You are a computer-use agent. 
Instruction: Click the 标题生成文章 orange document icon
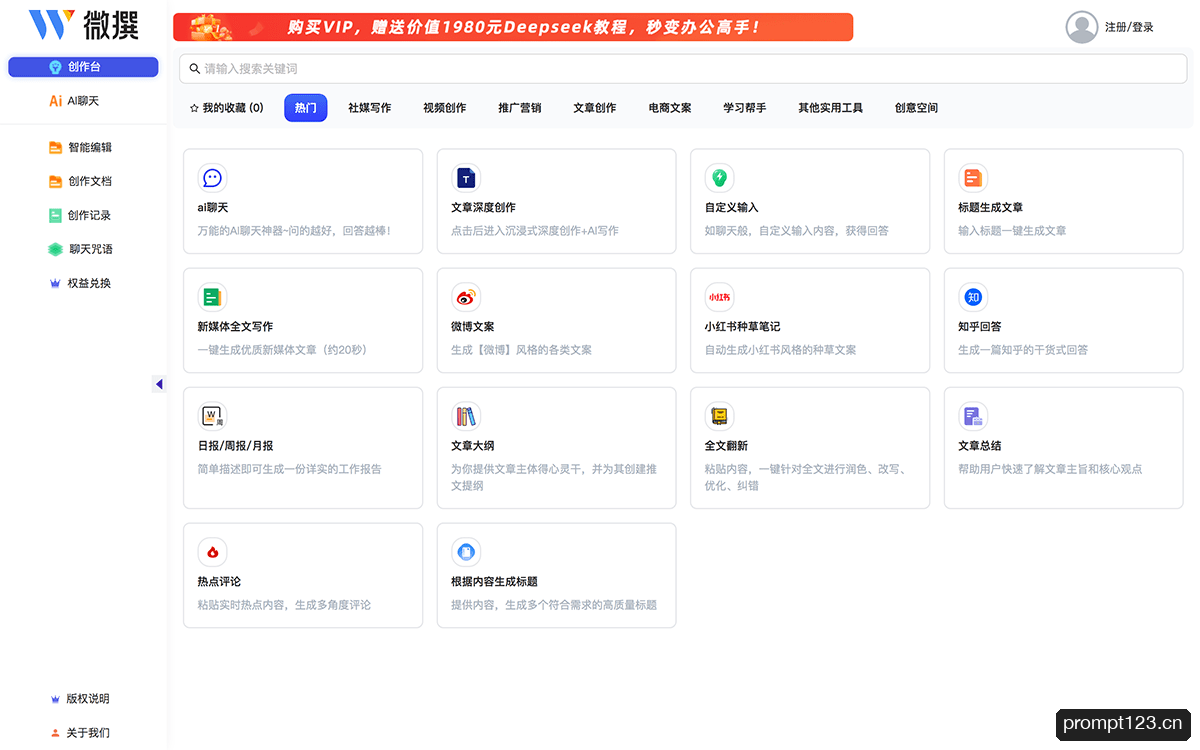(973, 178)
